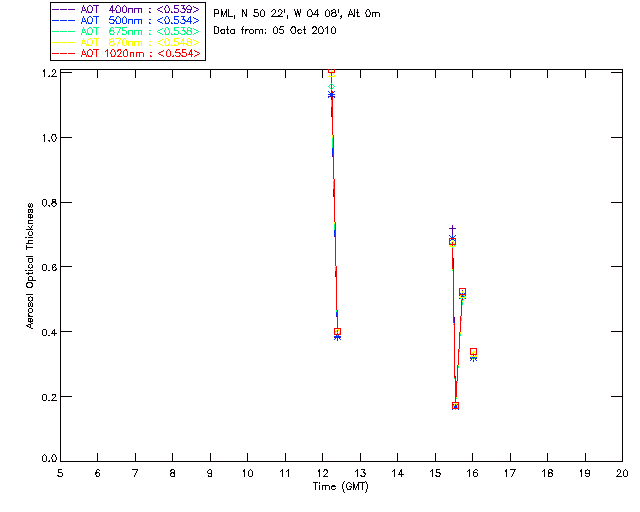Click the AOT 1020nm legend entry
640x512 pixels.
coord(126,53)
